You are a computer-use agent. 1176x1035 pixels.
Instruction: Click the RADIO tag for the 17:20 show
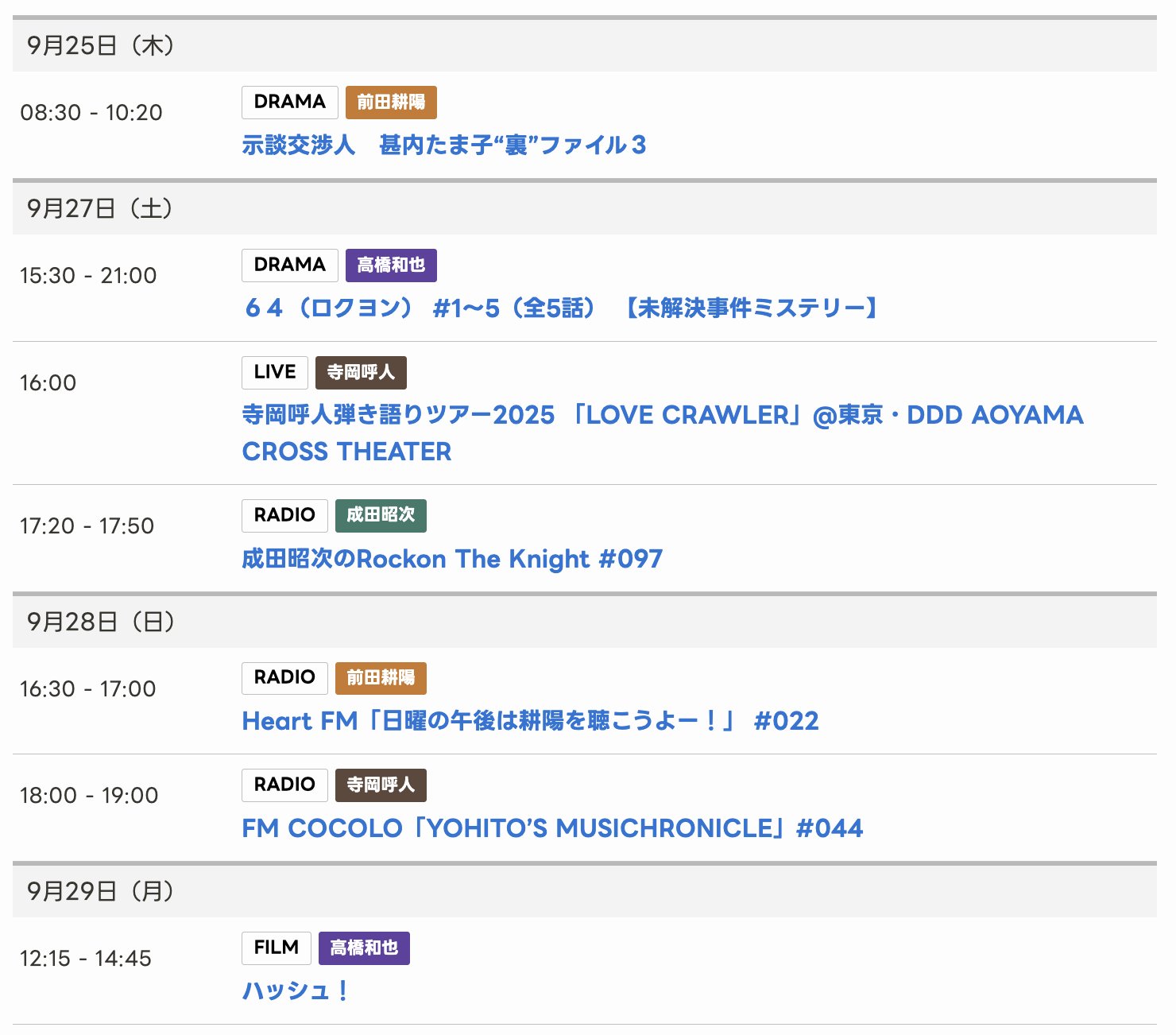click(284, 516)
